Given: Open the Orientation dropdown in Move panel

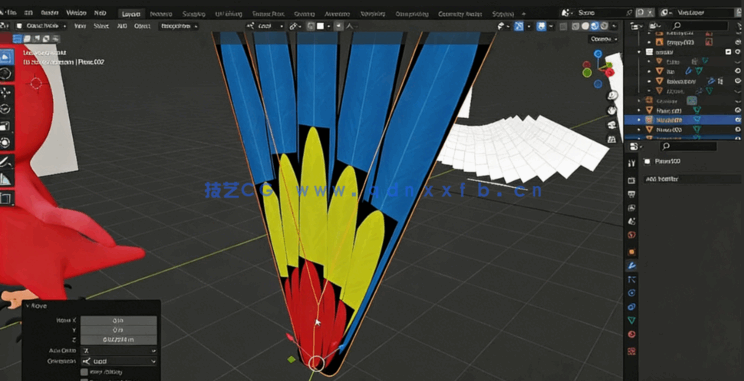Looking at the screenshot, I should (119, 361).
